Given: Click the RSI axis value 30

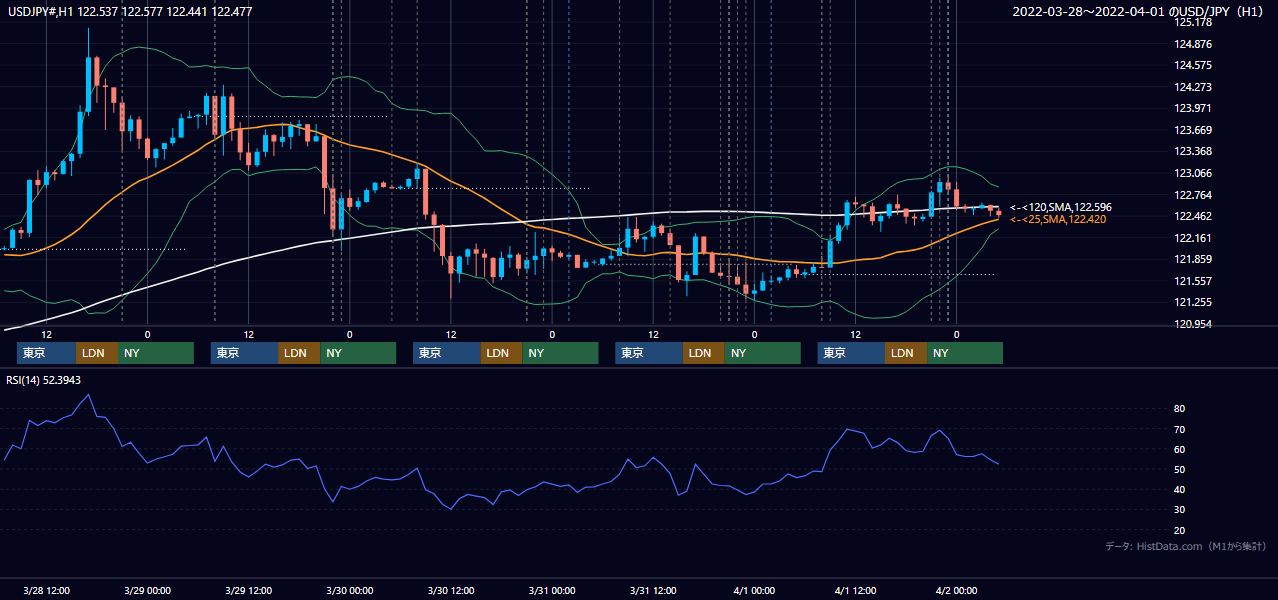Looking at the screenshot, I should coord(1180,510).
